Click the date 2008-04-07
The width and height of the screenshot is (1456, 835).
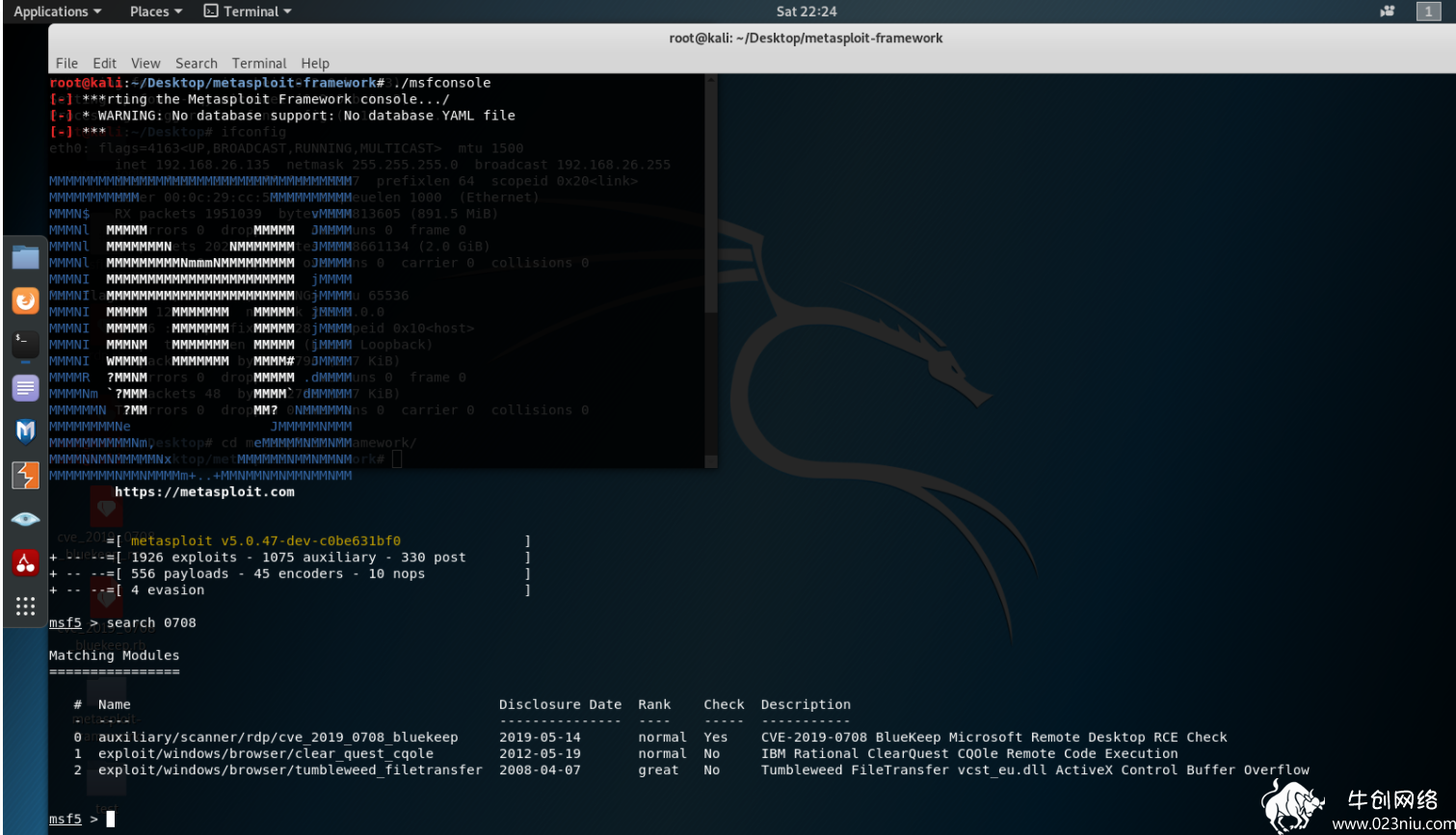[540, 770]
